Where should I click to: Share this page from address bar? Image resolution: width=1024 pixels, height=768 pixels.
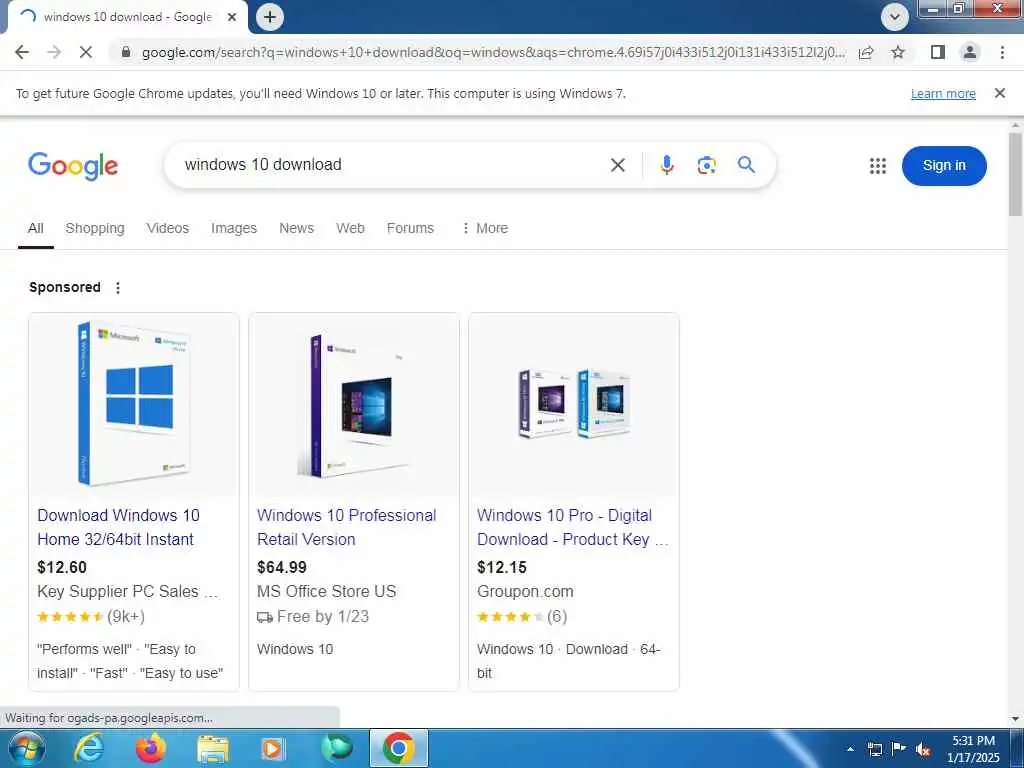[x=866, y=52]
